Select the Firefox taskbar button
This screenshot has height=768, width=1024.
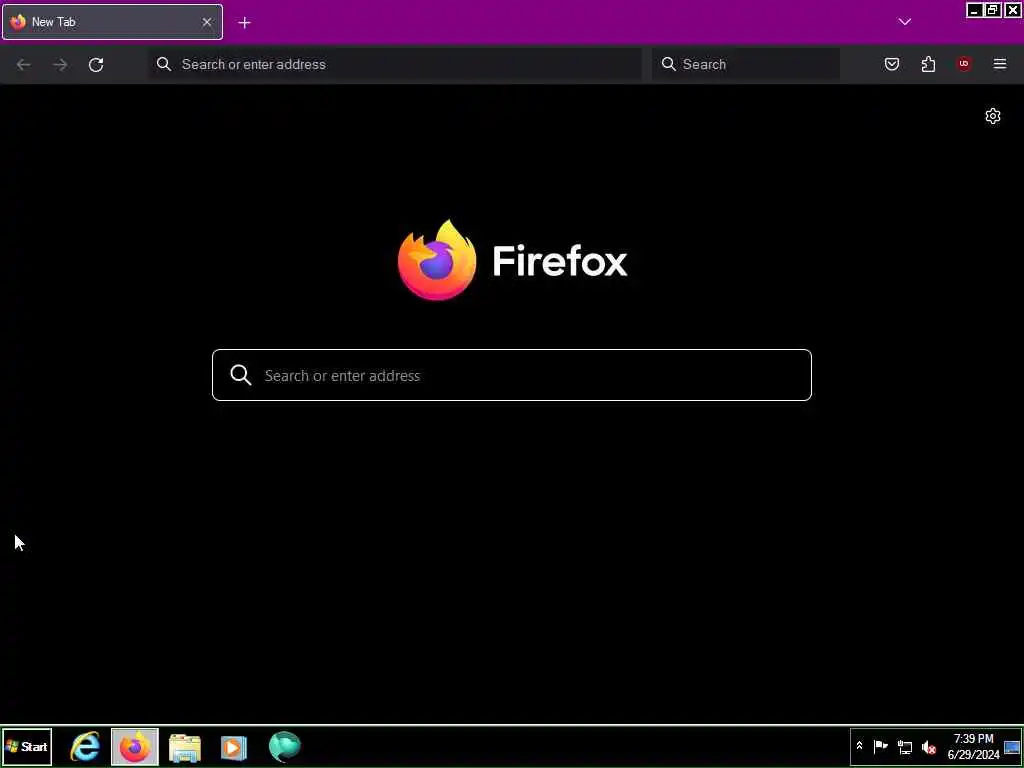click(x=135, y=746)
